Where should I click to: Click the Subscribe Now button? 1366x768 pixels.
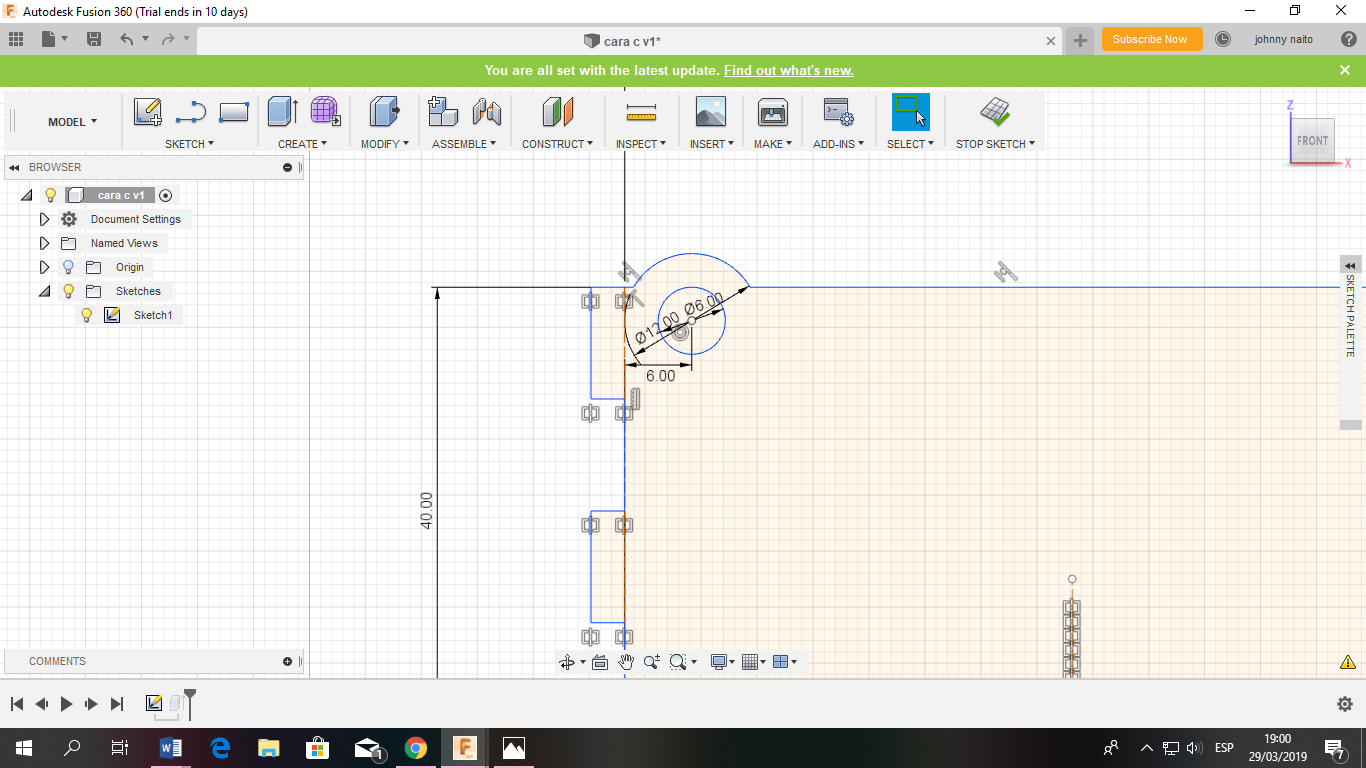[x=1150, y=39]
